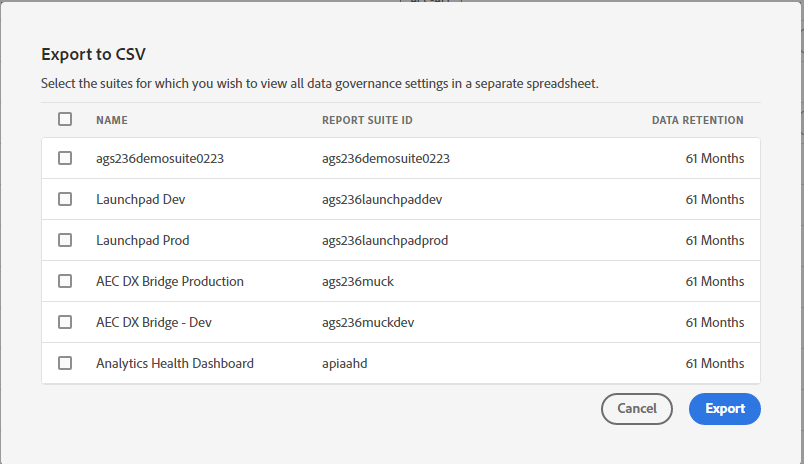Click the ags236launchpadprod suite ID
804x464 pixels.
[385, 240]
